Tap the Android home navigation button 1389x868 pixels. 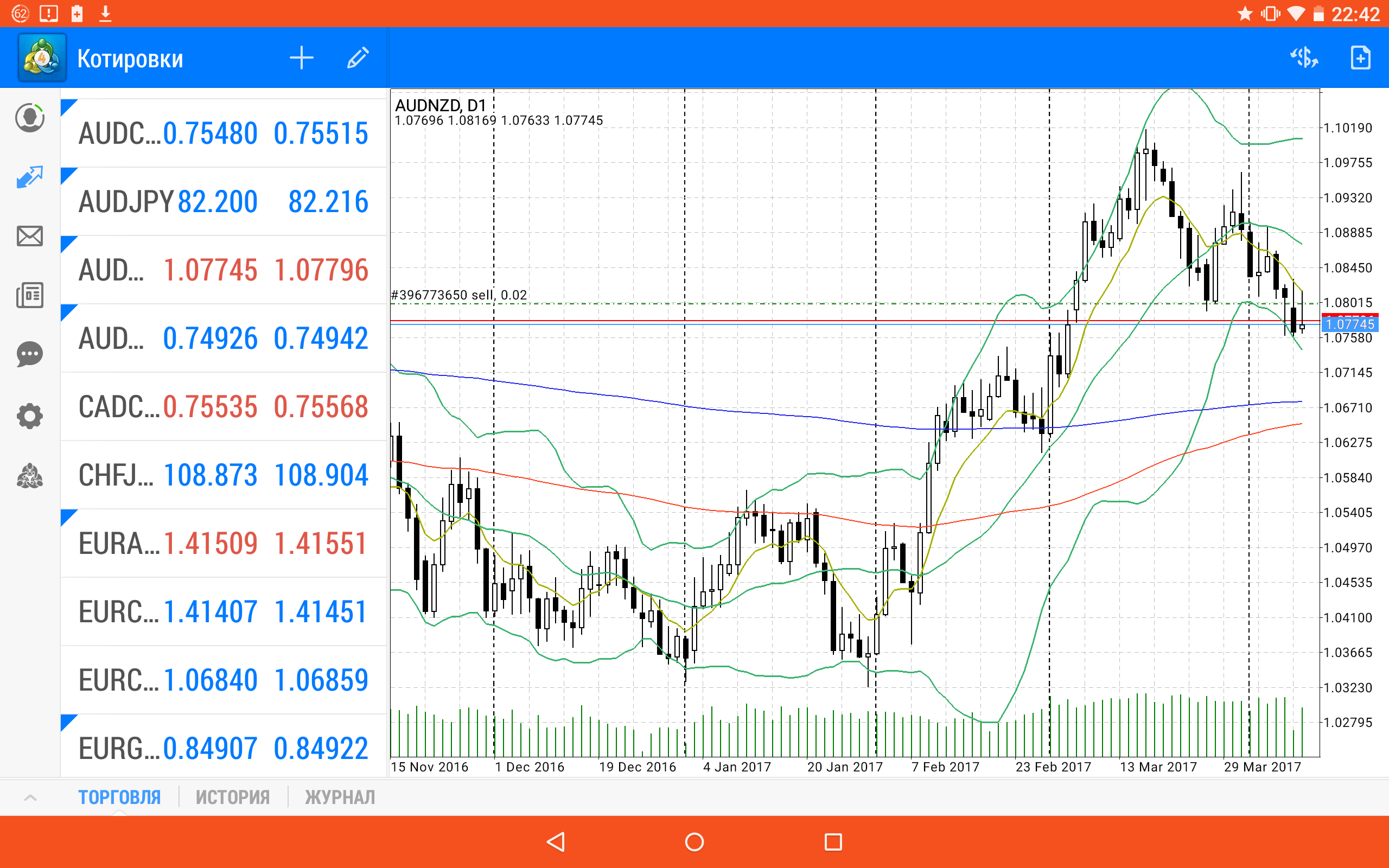tap(694, 842)
